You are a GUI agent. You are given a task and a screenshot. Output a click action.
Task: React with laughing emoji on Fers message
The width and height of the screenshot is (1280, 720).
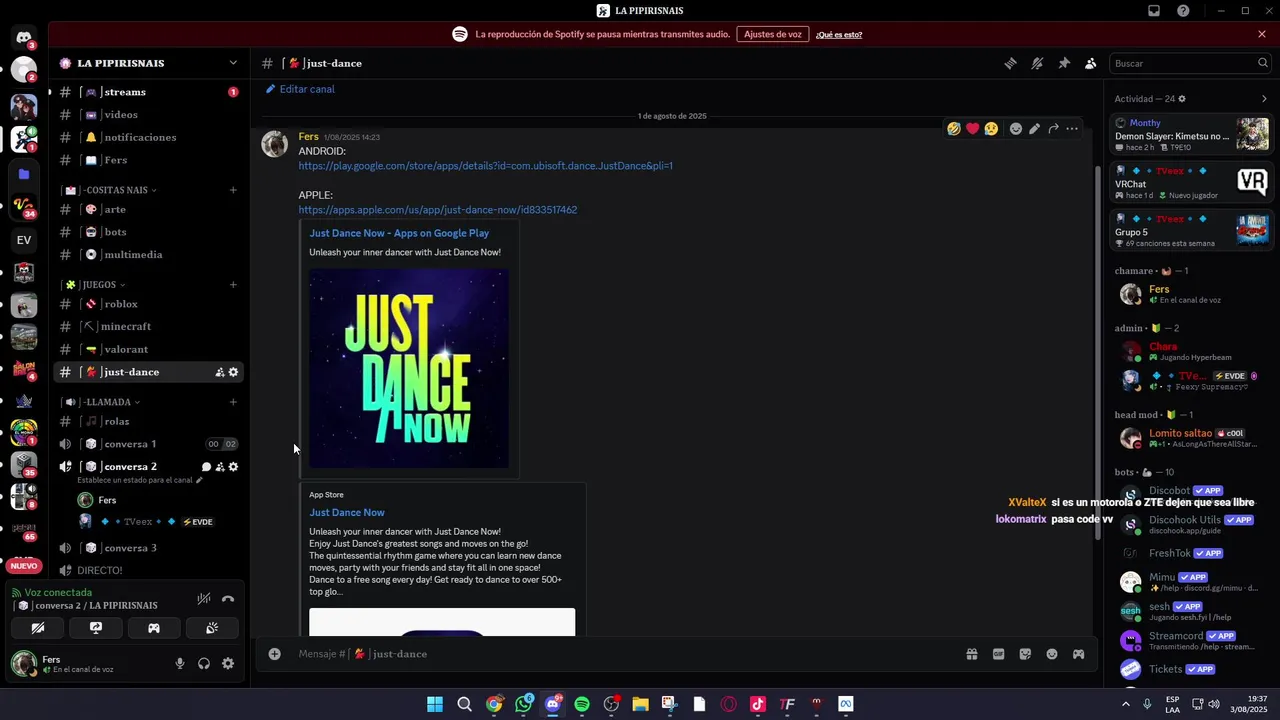tap(954, 129)
